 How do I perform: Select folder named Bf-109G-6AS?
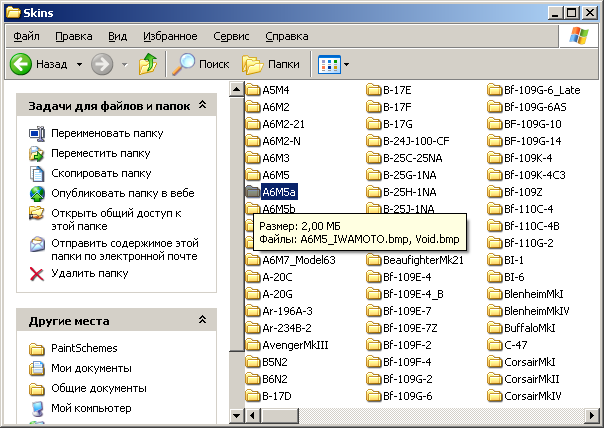click(535, 107)
